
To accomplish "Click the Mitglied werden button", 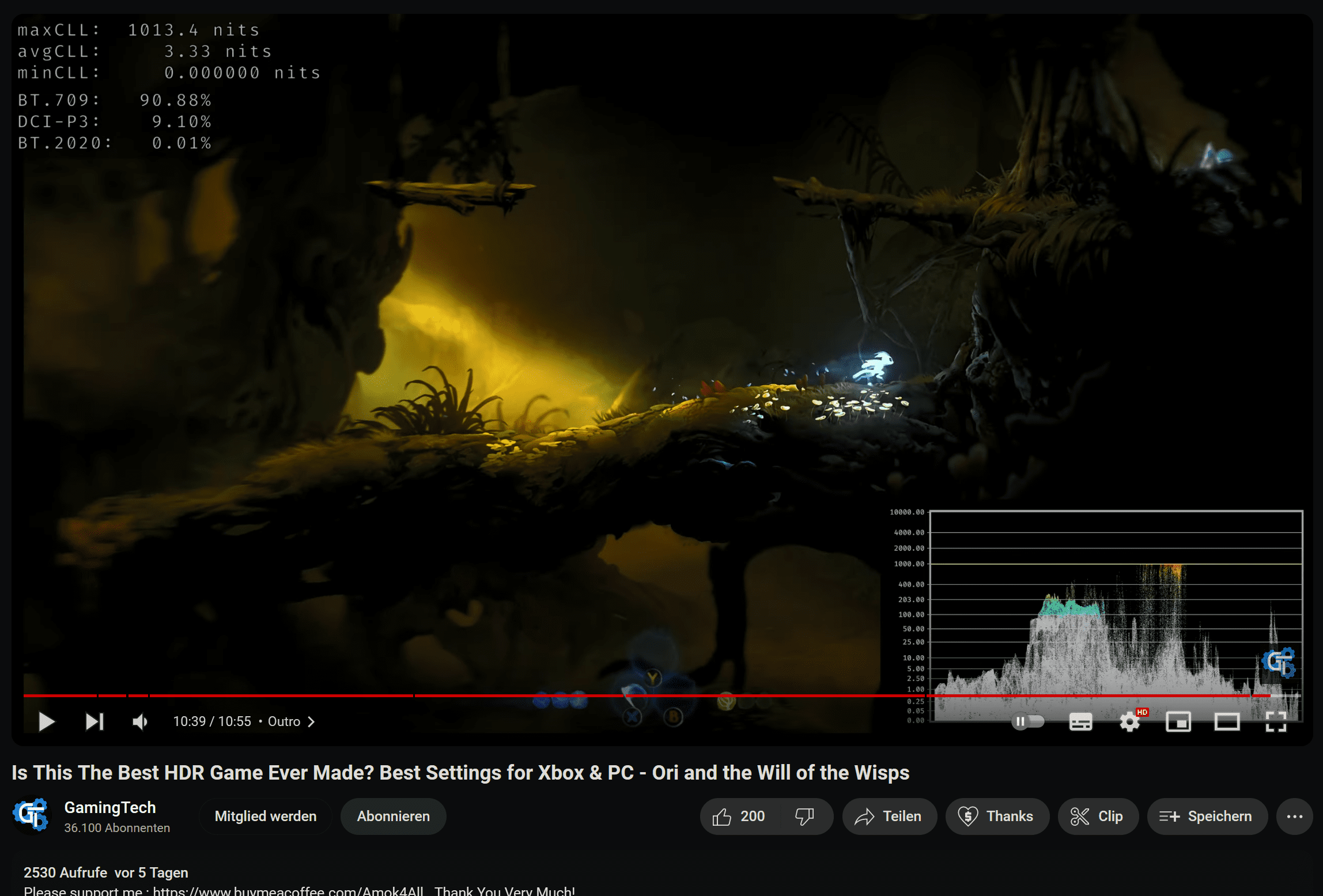I will [x=266, y=816].
